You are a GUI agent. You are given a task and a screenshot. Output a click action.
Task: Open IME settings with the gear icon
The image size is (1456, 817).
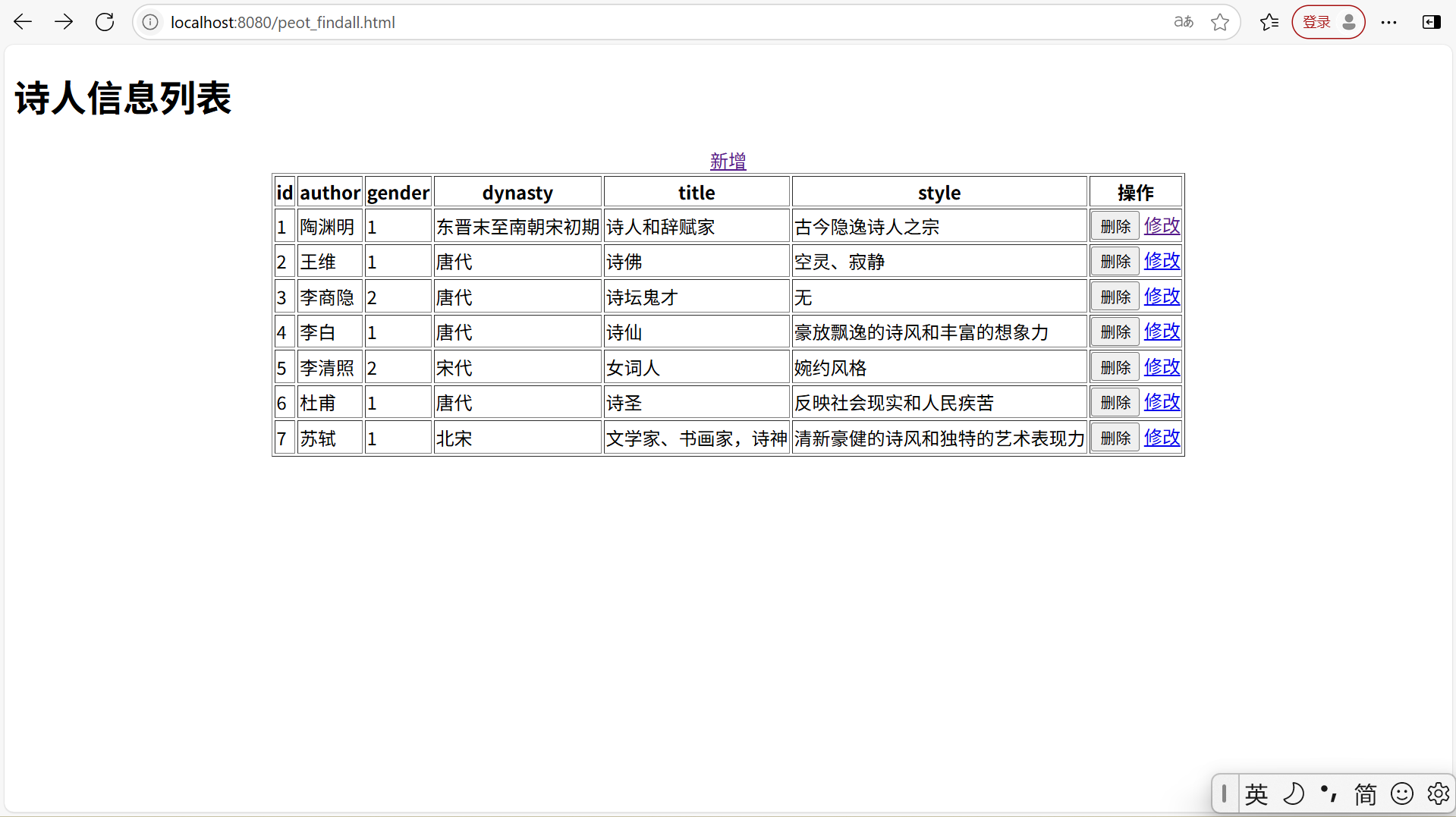click(1439, 793)
